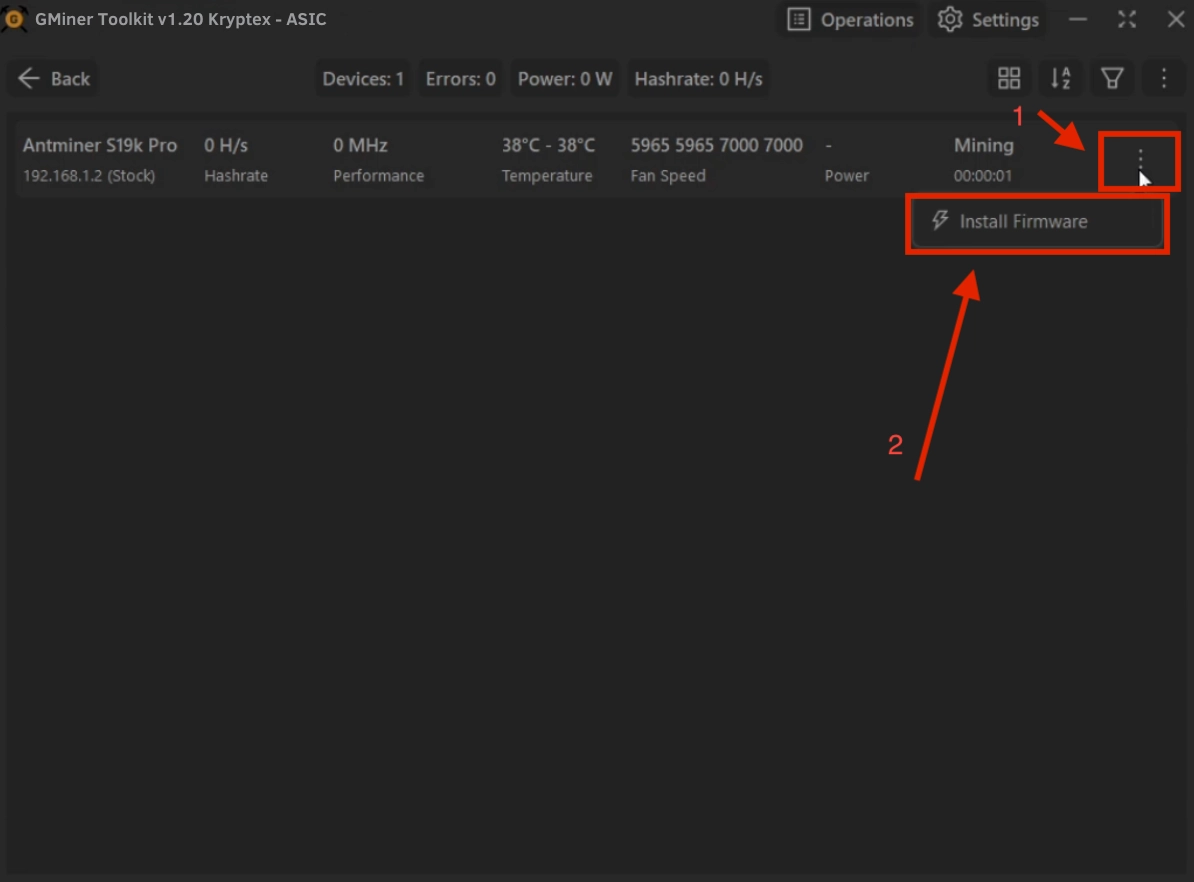Click the Operations list icon
This screenshot has height=882, width=1194.
pos(798,20)
